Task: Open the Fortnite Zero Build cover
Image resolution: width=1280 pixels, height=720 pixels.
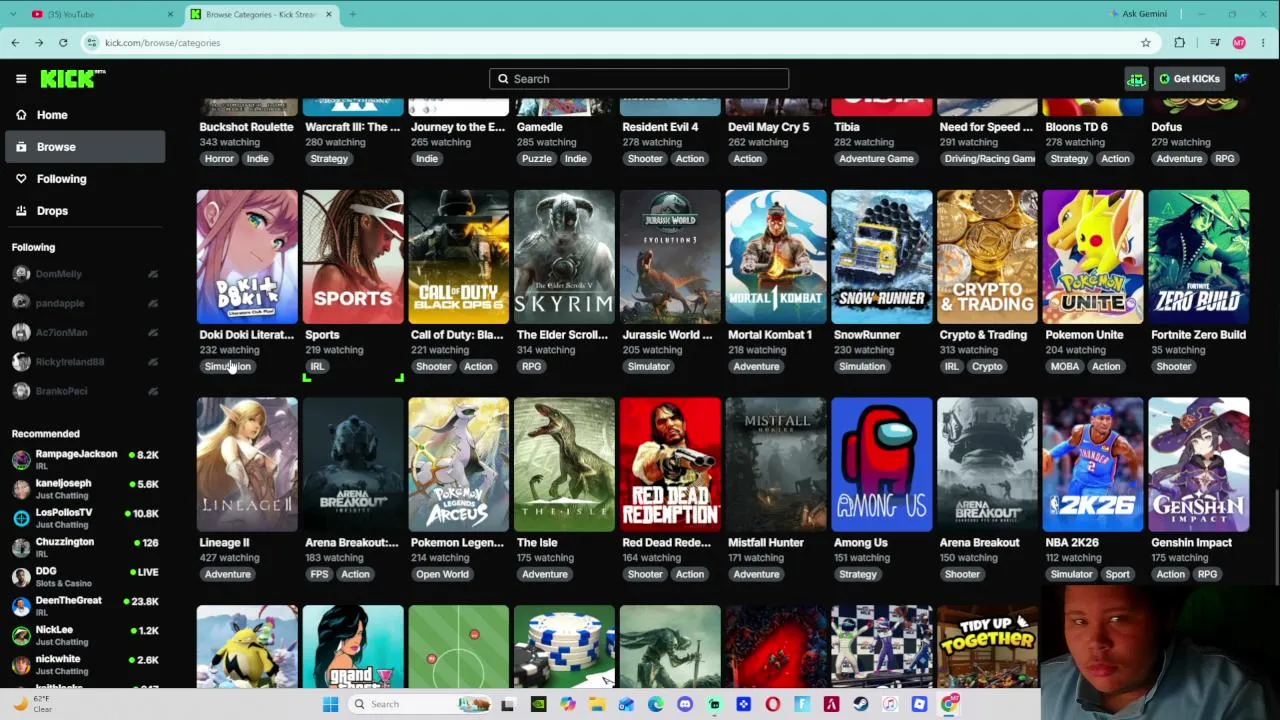Action: [1199, 257]
